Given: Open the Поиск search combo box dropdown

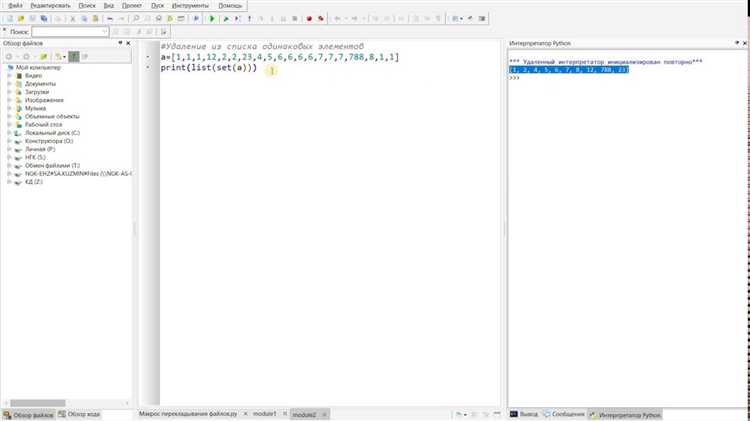Looking at the screenshot, I should 105,32.
